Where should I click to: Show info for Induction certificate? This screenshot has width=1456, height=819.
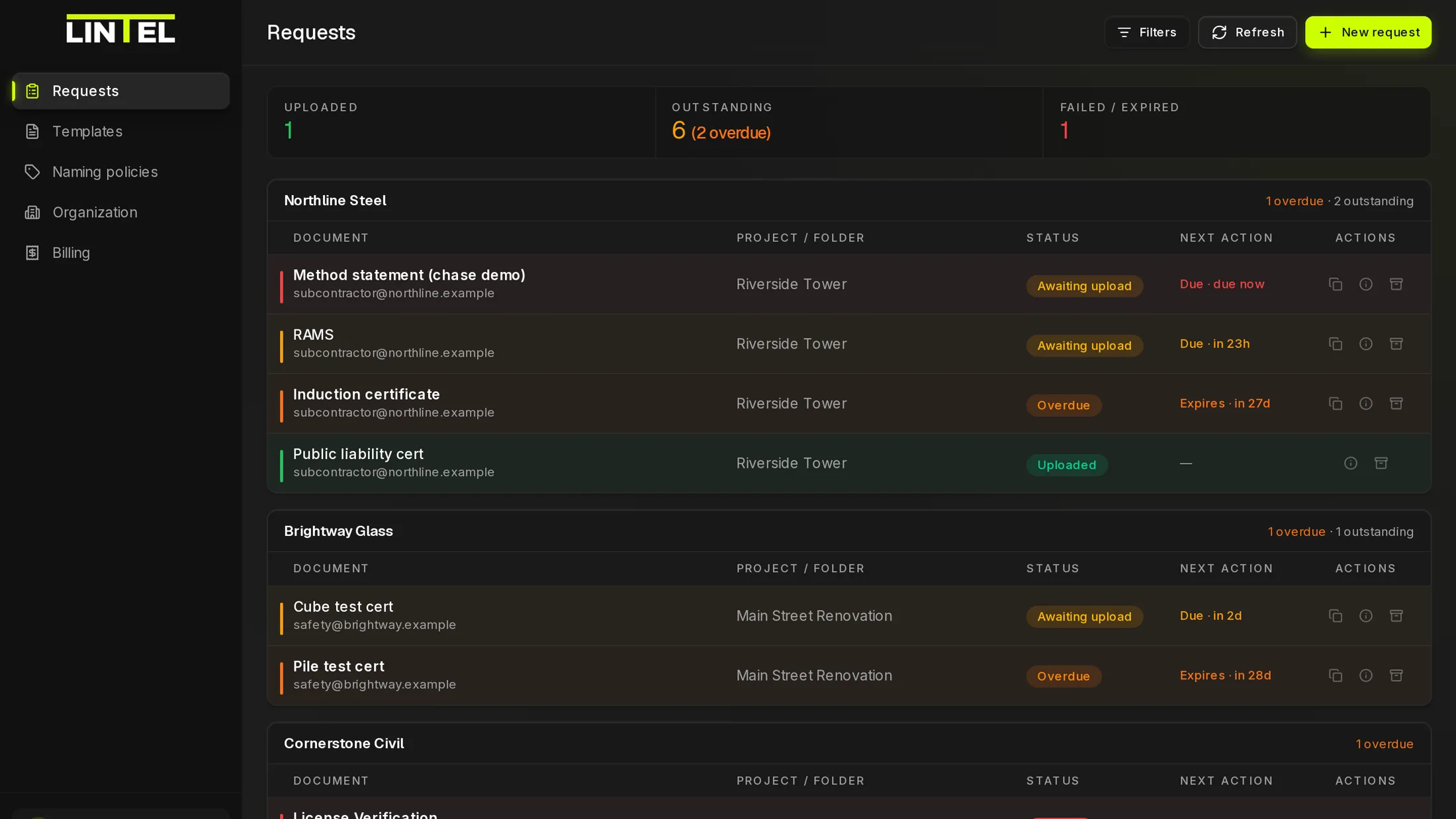point(1366,404)
